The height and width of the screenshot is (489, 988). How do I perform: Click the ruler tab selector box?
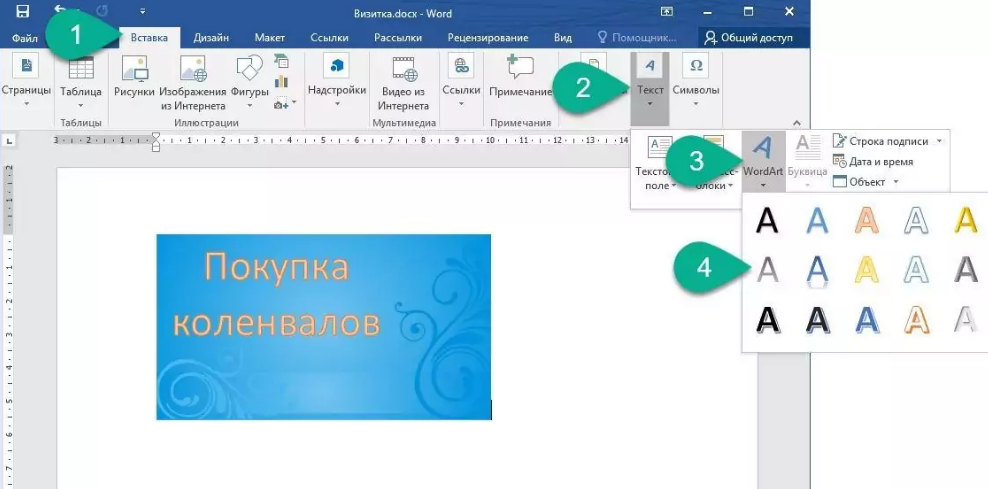[9, 142]
